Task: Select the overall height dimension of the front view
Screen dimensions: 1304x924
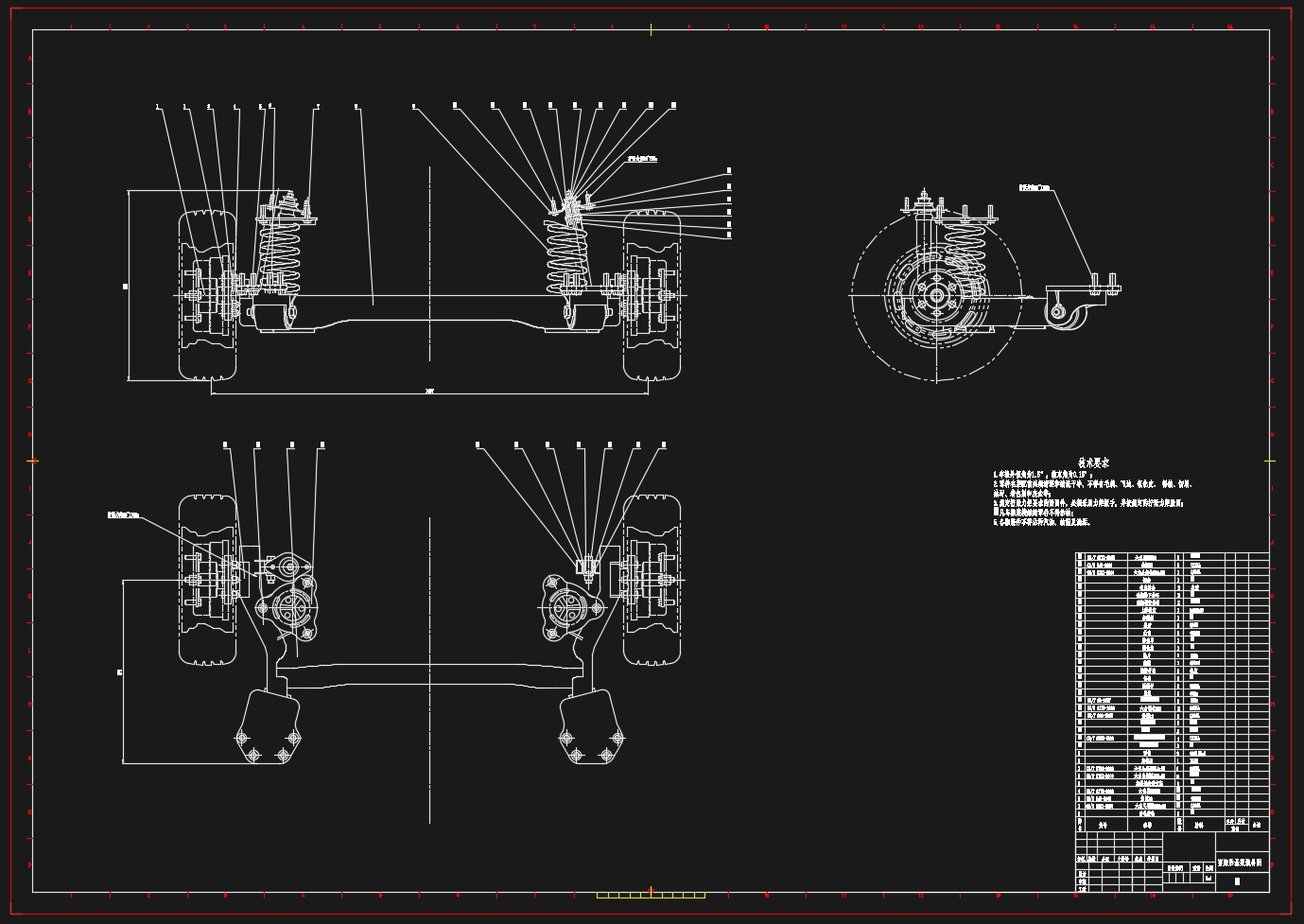Action: (127, 286)
